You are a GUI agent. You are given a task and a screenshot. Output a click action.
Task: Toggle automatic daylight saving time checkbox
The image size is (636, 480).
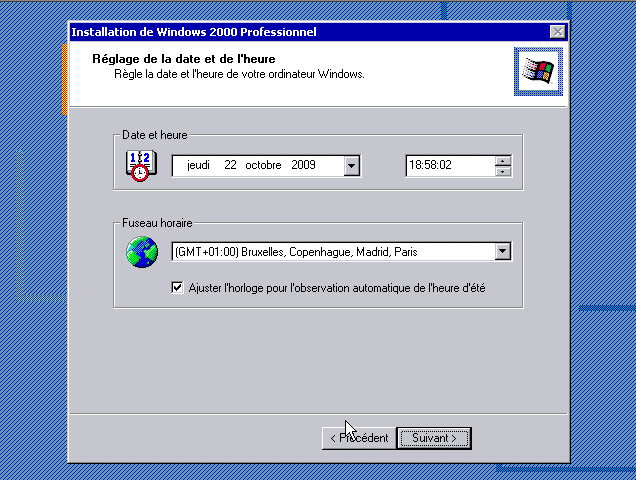(x=177, y=288)
